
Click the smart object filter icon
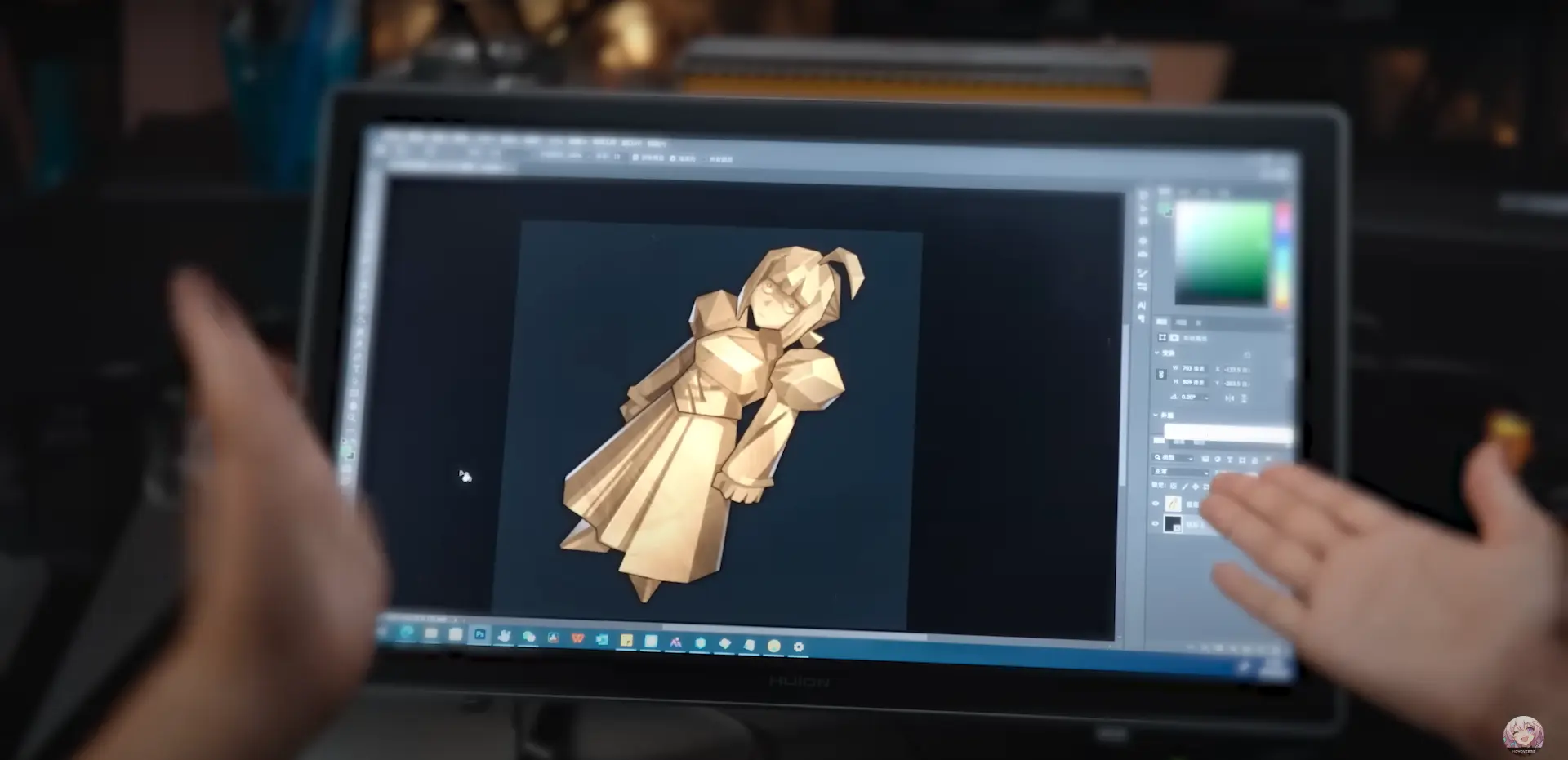click(1254, 461)
